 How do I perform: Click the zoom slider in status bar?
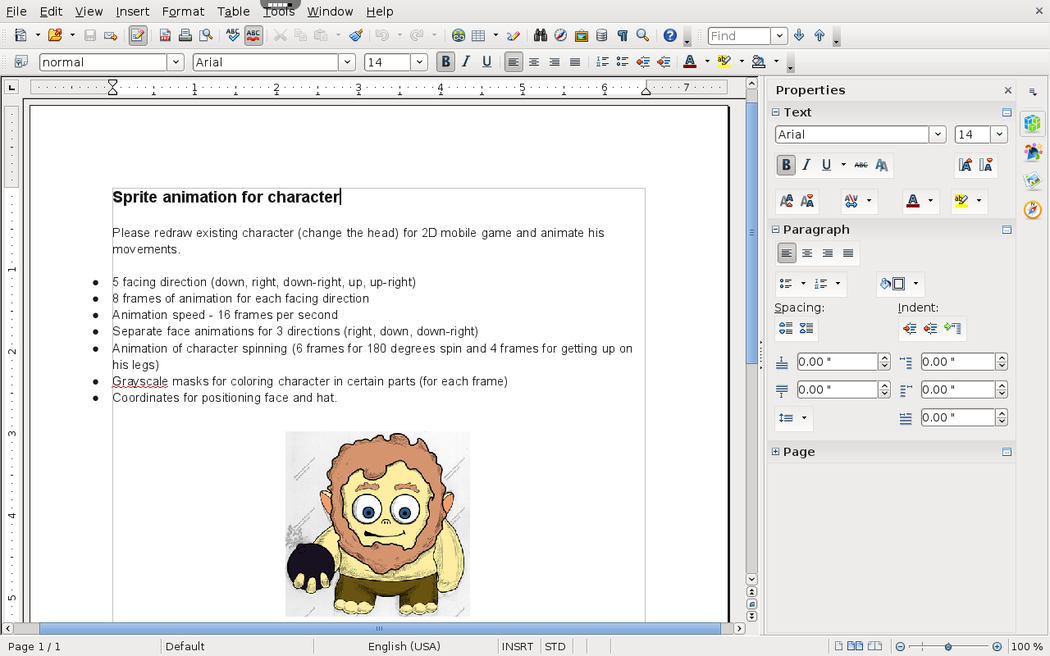click(x=948, y=647)
